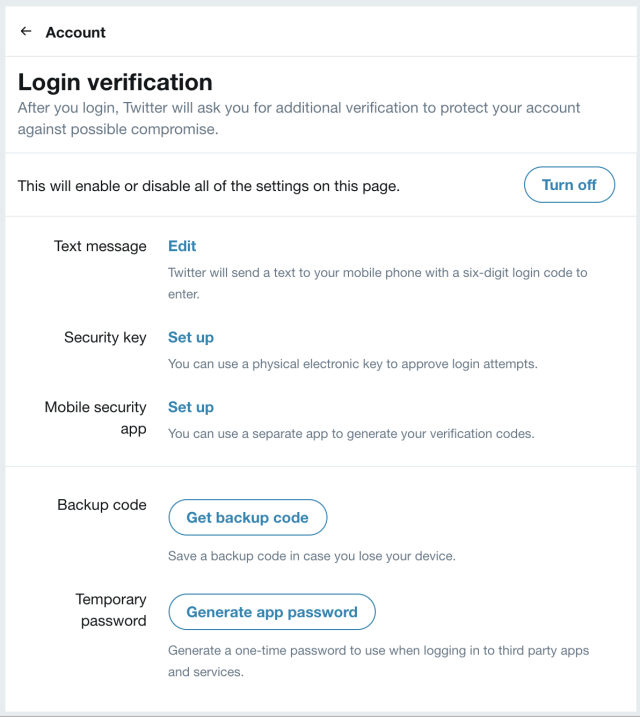Click the 'Save a backup code' description
The width and height of the screenshot is (640, 717).
tap(312, 556)
